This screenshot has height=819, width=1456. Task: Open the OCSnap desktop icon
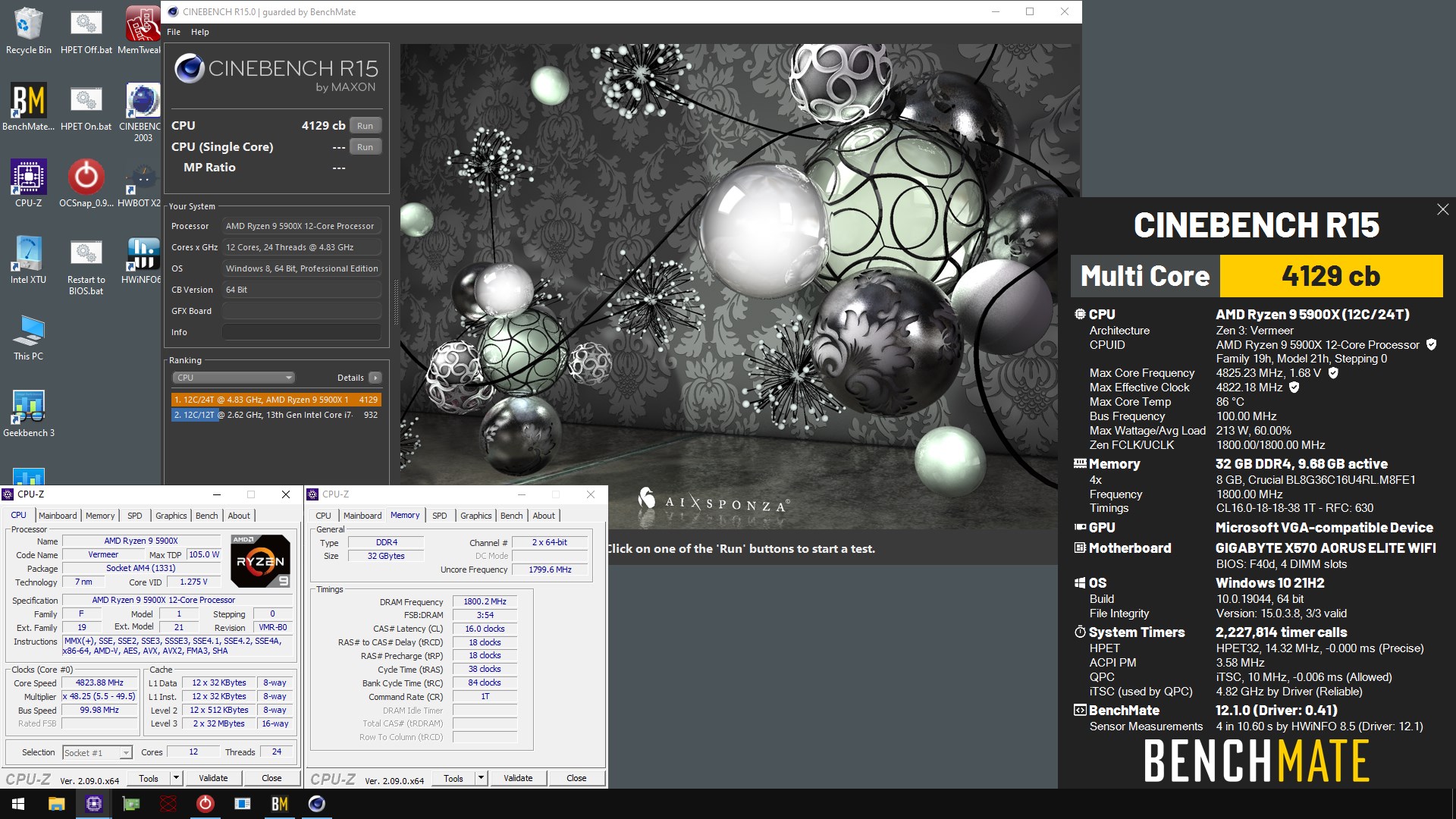(x=86, y=183)
